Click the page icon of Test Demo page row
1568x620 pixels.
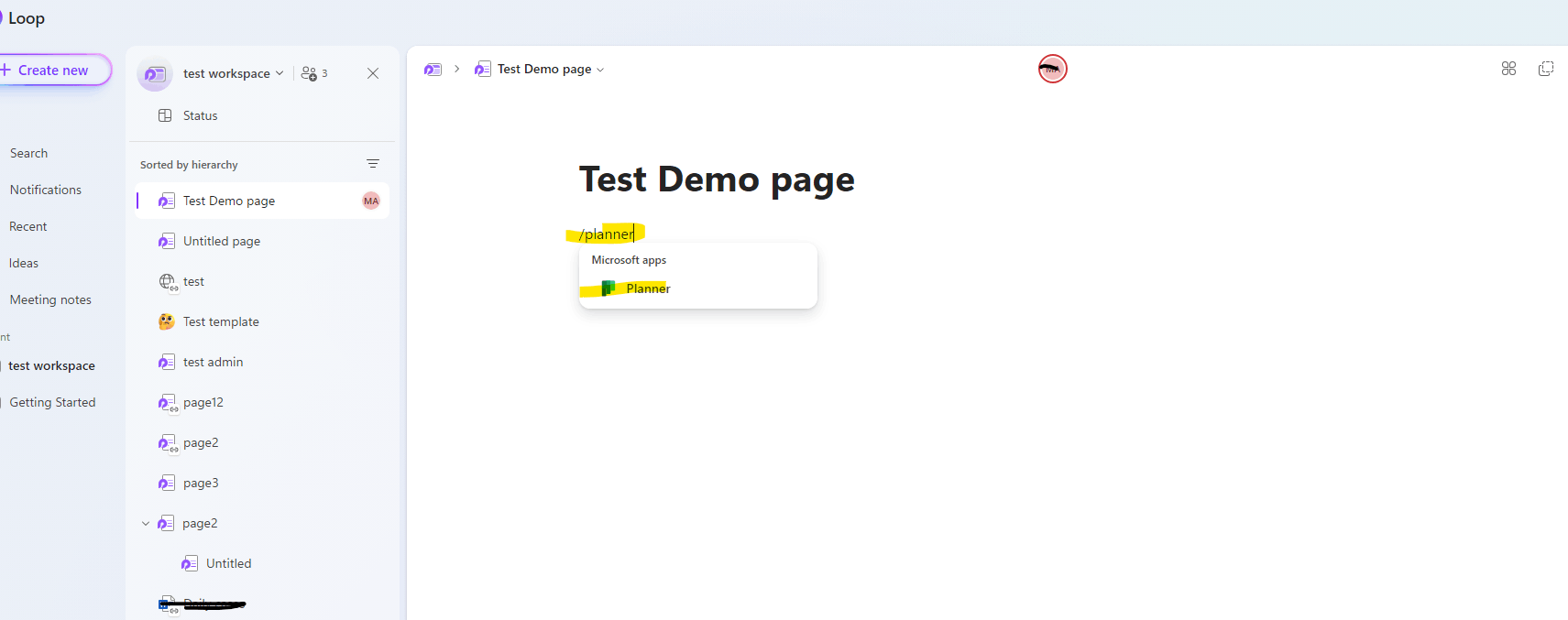(x=166, y=201)
